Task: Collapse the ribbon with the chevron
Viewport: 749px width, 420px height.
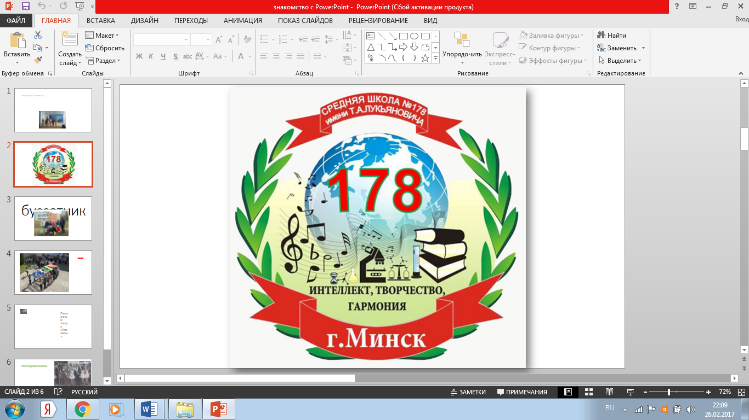Action: 741,73
